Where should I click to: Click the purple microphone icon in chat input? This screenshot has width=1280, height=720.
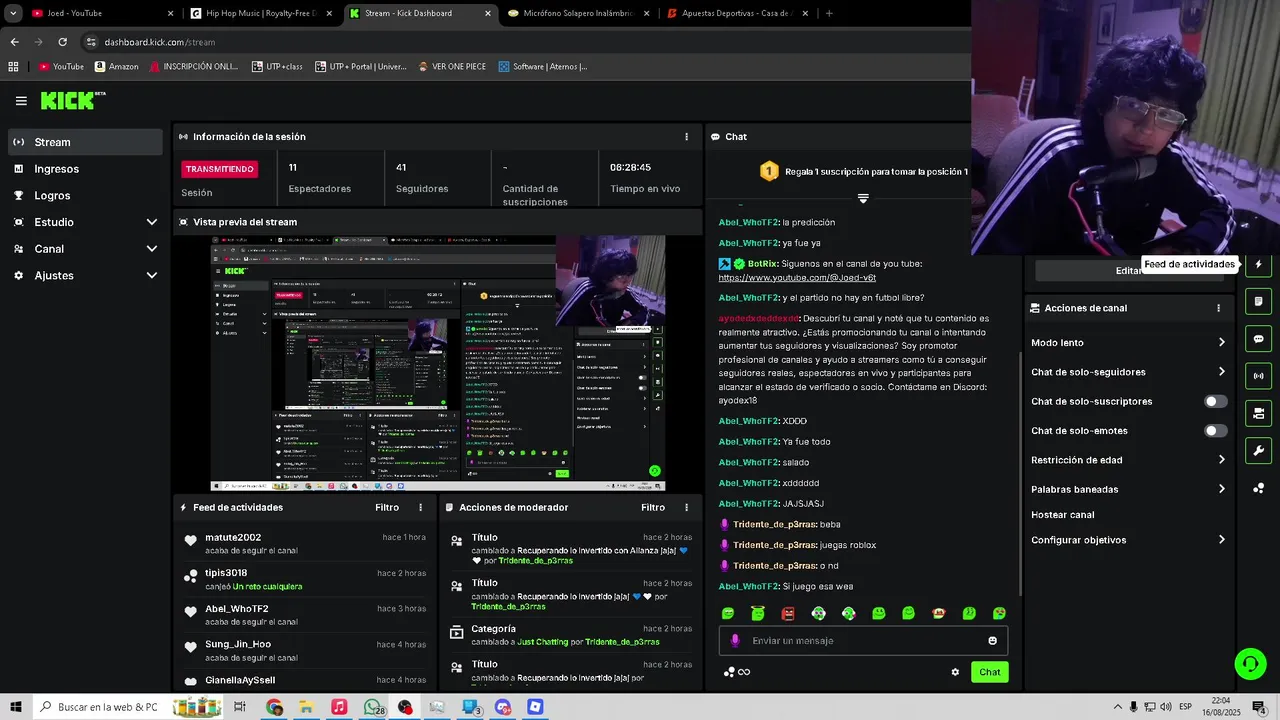pos(735,641)
